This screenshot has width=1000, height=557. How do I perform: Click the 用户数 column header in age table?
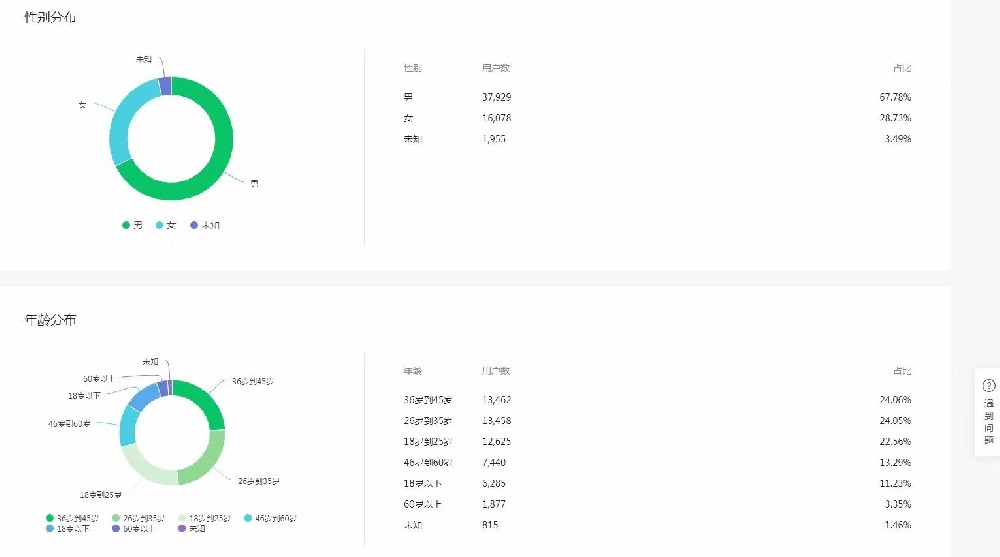496,371
